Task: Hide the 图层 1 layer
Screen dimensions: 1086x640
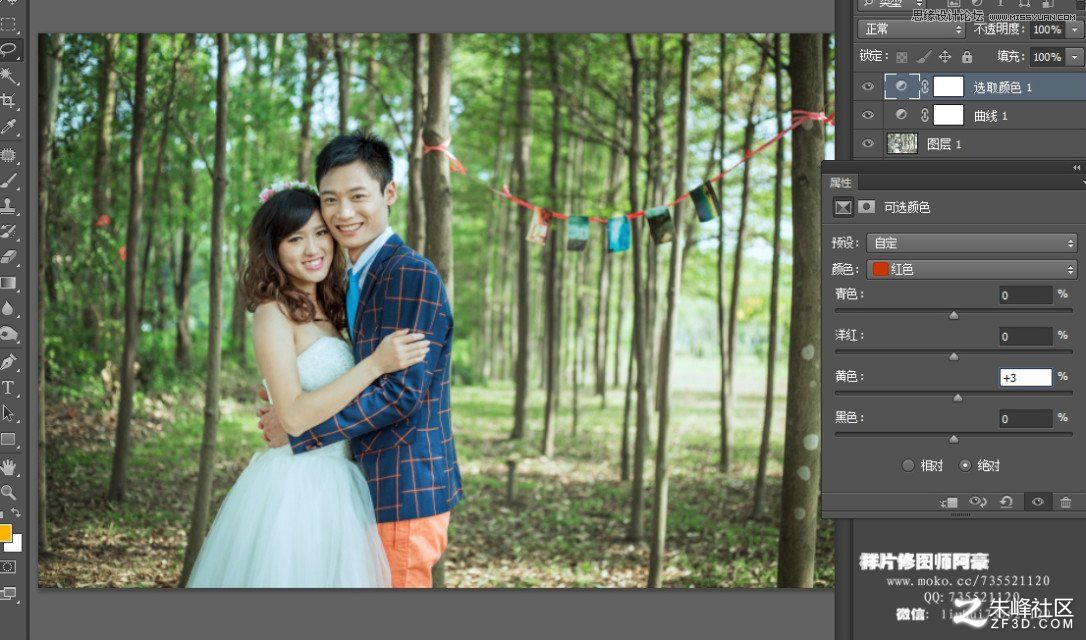Action: (867, 143)
